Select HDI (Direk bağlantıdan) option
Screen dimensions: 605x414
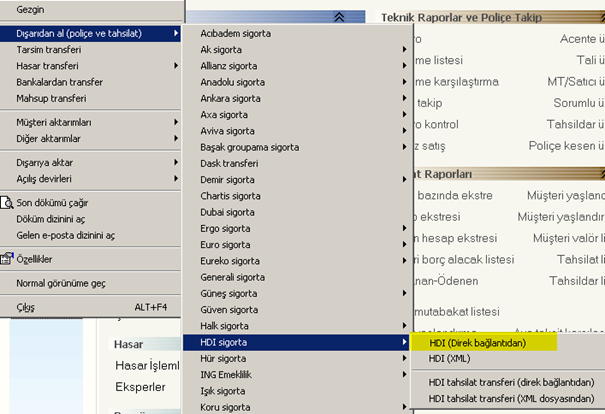point(477,343)
